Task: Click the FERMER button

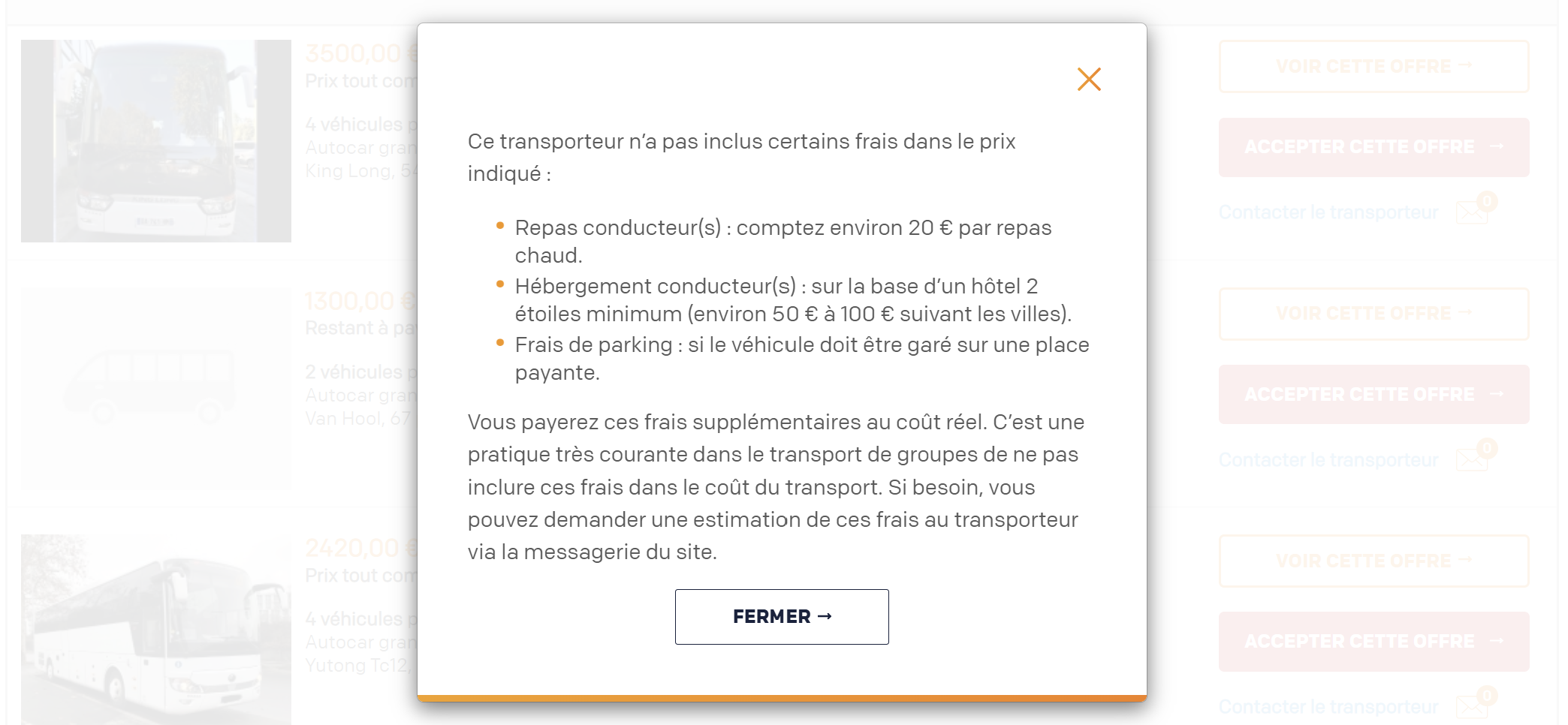Action: [x=782, y=617]
